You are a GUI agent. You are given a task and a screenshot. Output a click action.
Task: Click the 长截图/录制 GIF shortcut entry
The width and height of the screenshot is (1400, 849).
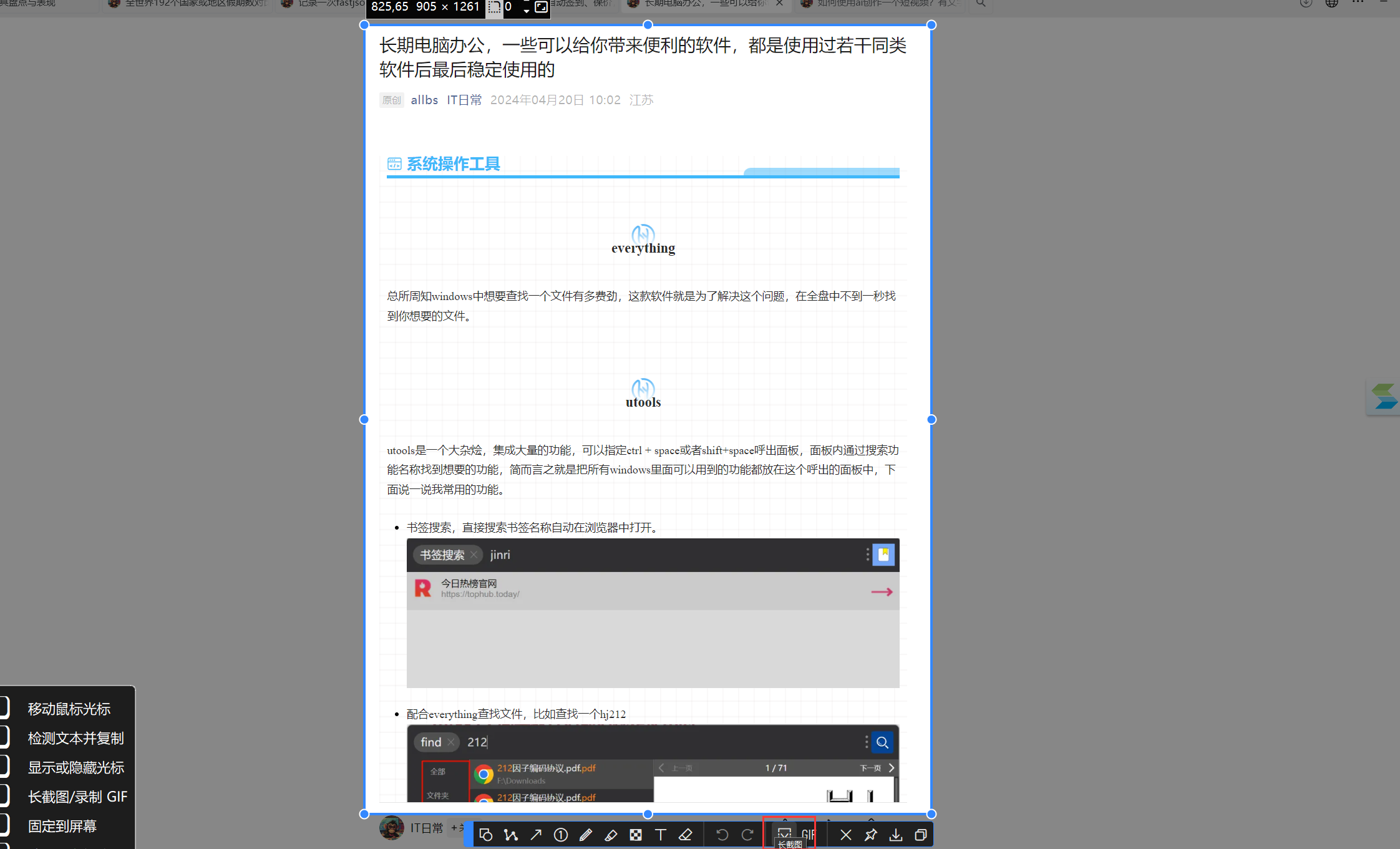click(x=77, y=797)
